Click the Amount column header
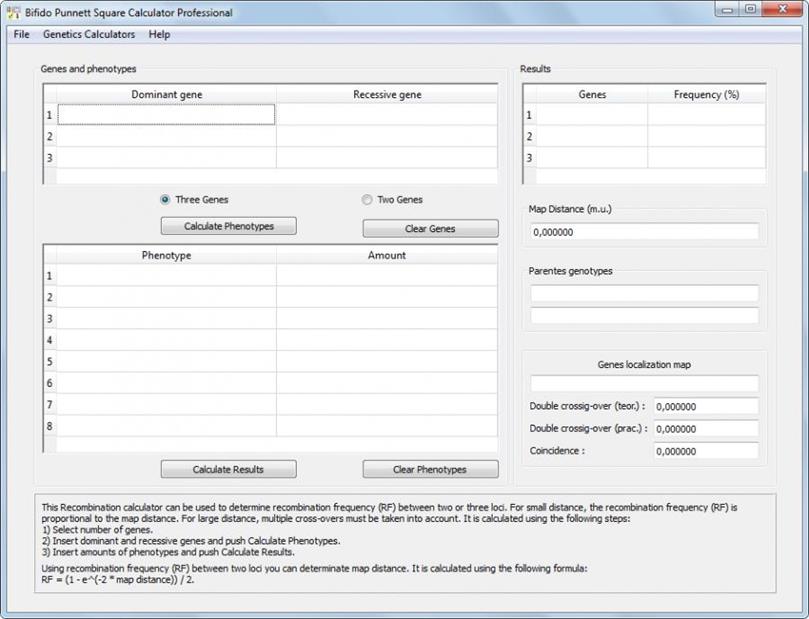 click(387, 255)
